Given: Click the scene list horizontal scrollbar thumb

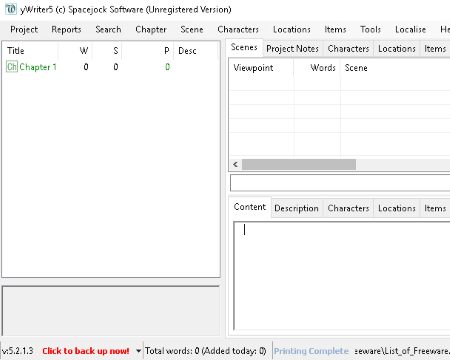Looking at the screenshot, I should tap(299, 164).
